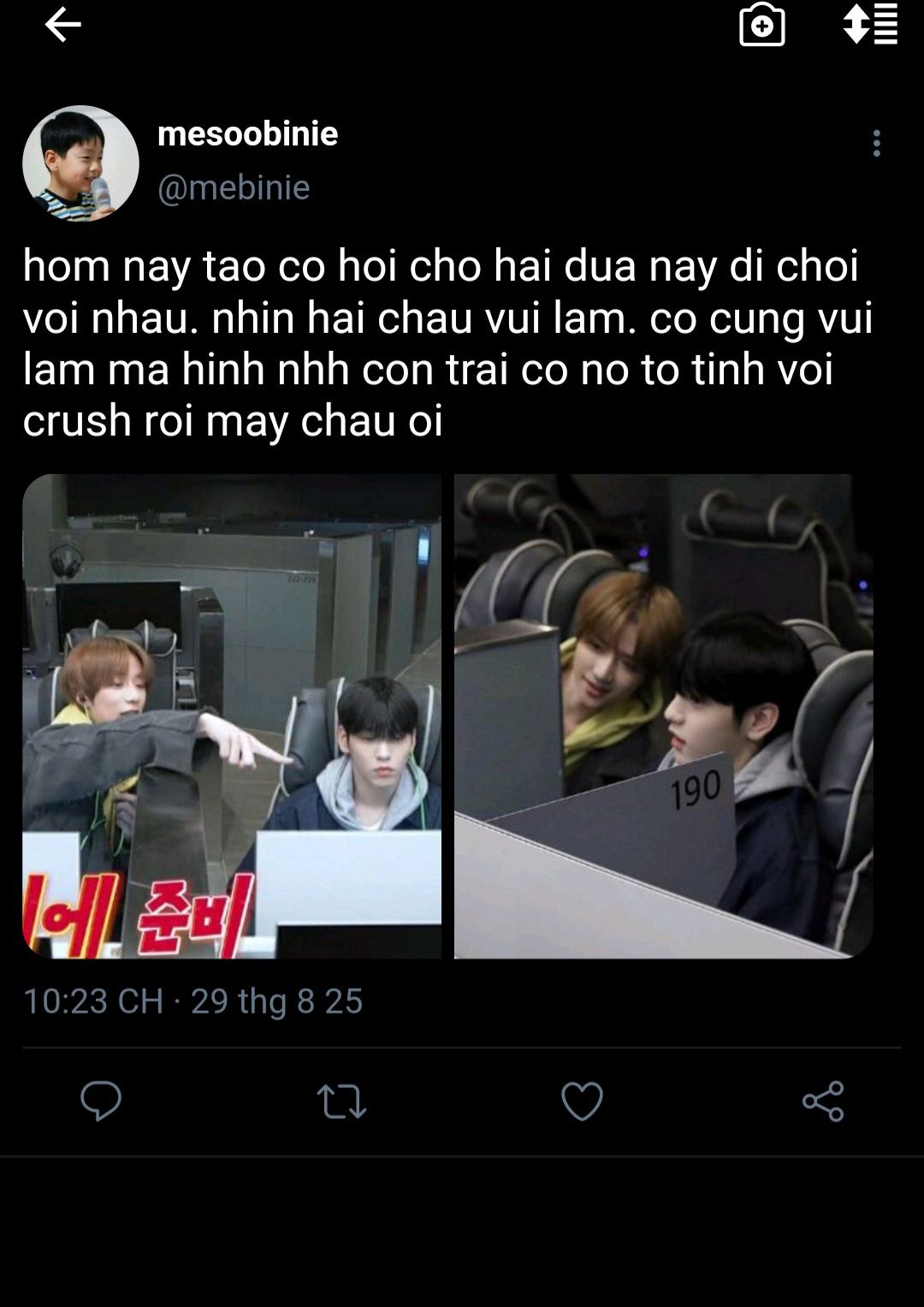Tap the 29 thg 8 25 date

(x=276, y=1001)
